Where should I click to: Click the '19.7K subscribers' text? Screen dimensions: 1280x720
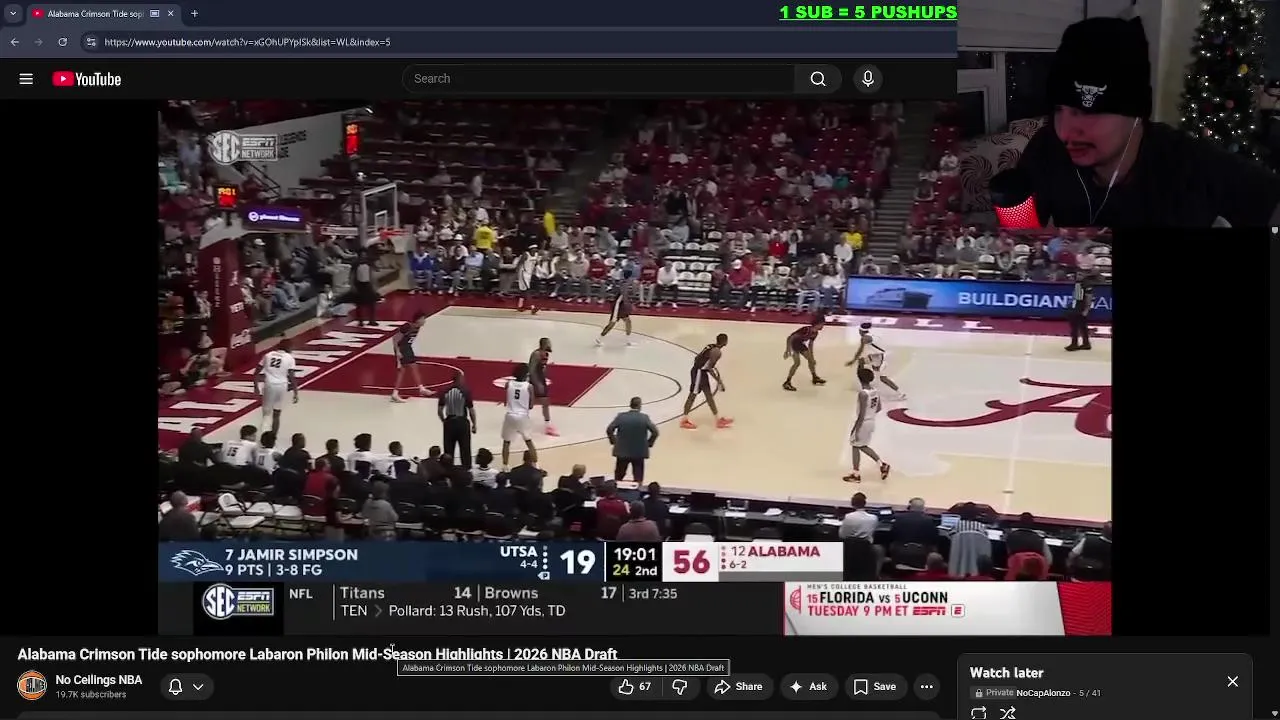click(91, 695)
